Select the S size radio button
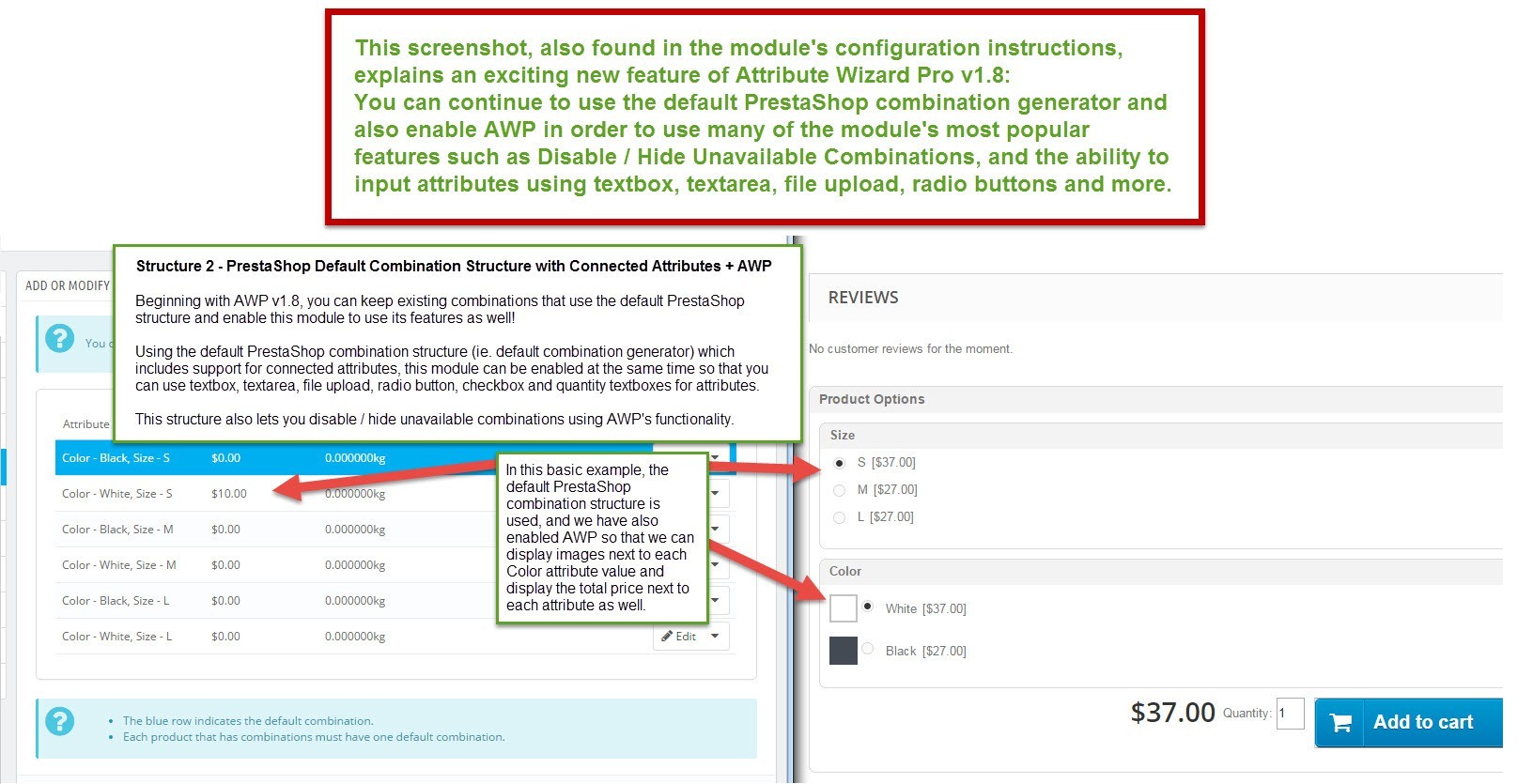Image resolution: width=1533 pixels, height=784 pixels. tap(839, 463)
